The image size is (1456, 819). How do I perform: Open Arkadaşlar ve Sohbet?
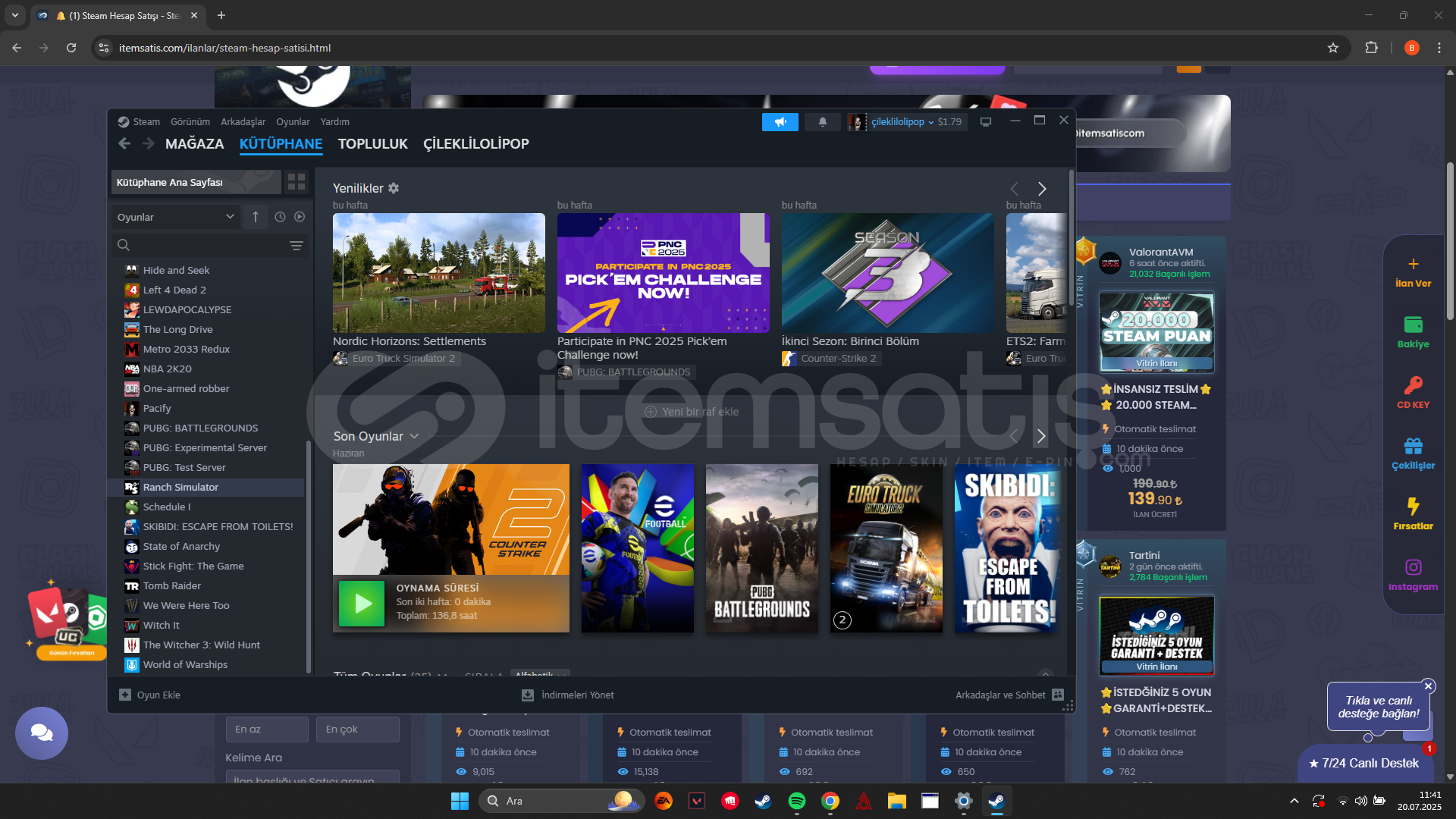point(1009,695)
